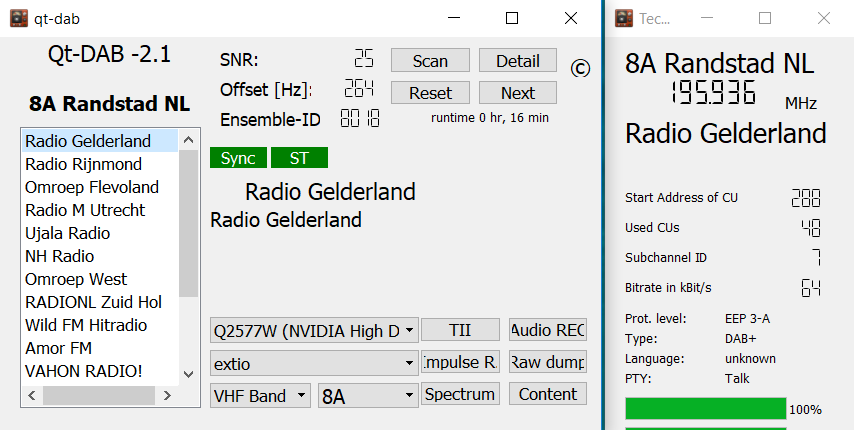This screenshot has height=430, width=854.
Task: Click the runtime 0 hr, 16 min text
Action: [x=490, y=118]
